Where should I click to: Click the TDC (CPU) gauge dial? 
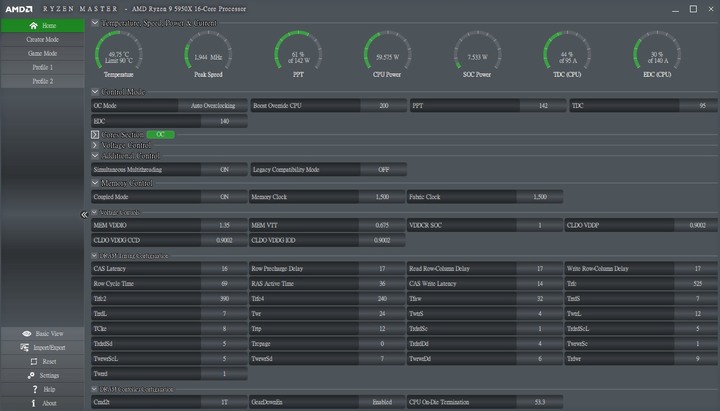coord(567,52)
